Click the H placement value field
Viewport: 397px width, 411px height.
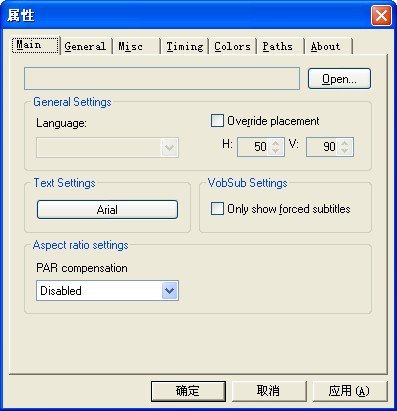tap(253, 147)
